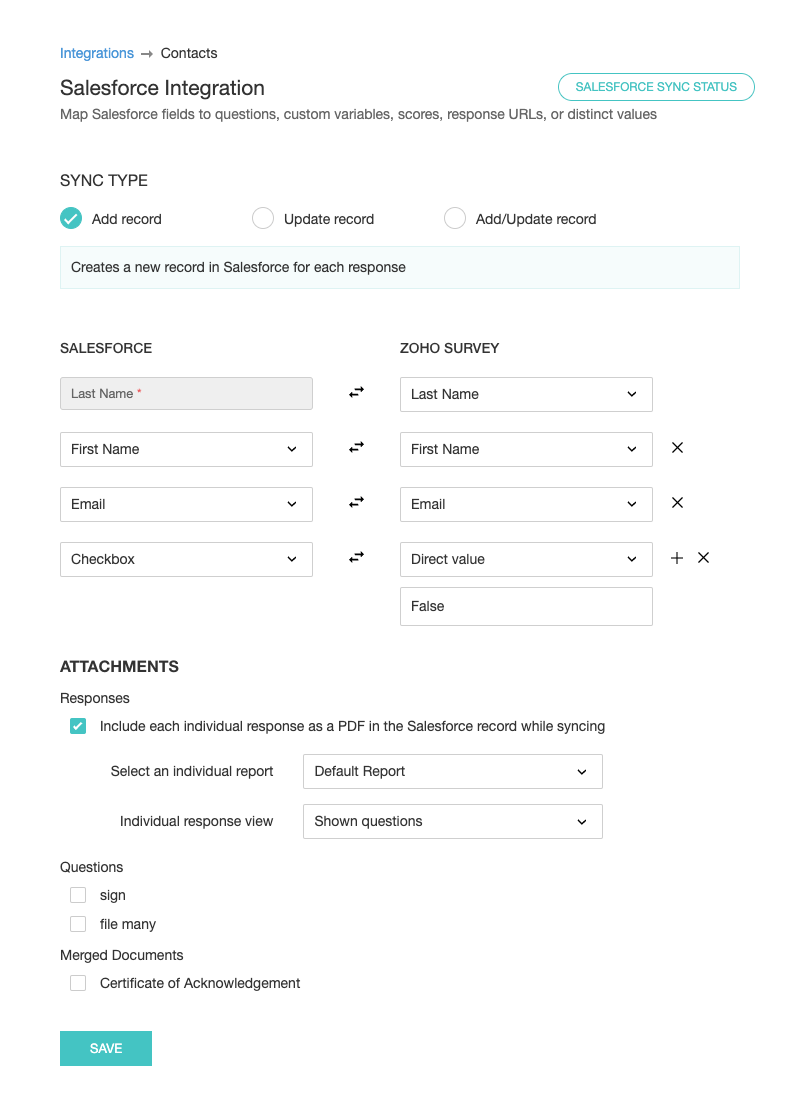
Task: Add a new field mapping row
Action: (x=677, y=558)
